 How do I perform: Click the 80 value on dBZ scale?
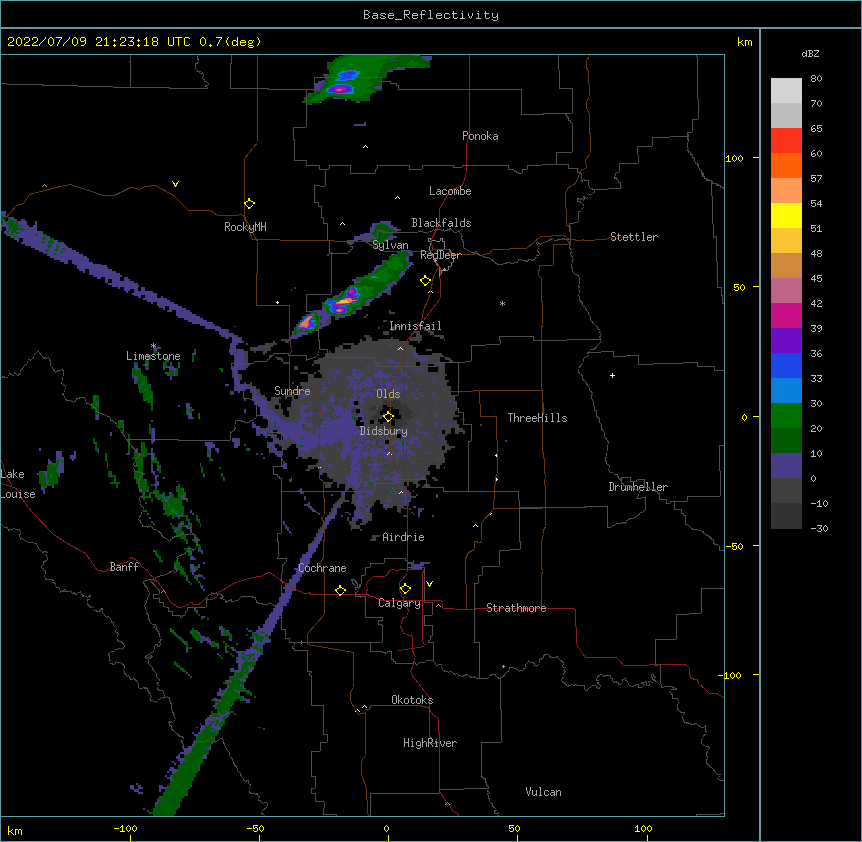click(816, 79)
